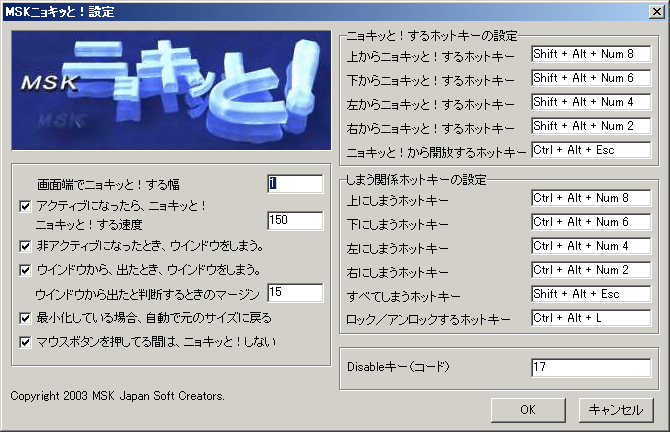Select the 左にしまうホットキー field
This screenshot has height=432, width=670.
(591, 246)
